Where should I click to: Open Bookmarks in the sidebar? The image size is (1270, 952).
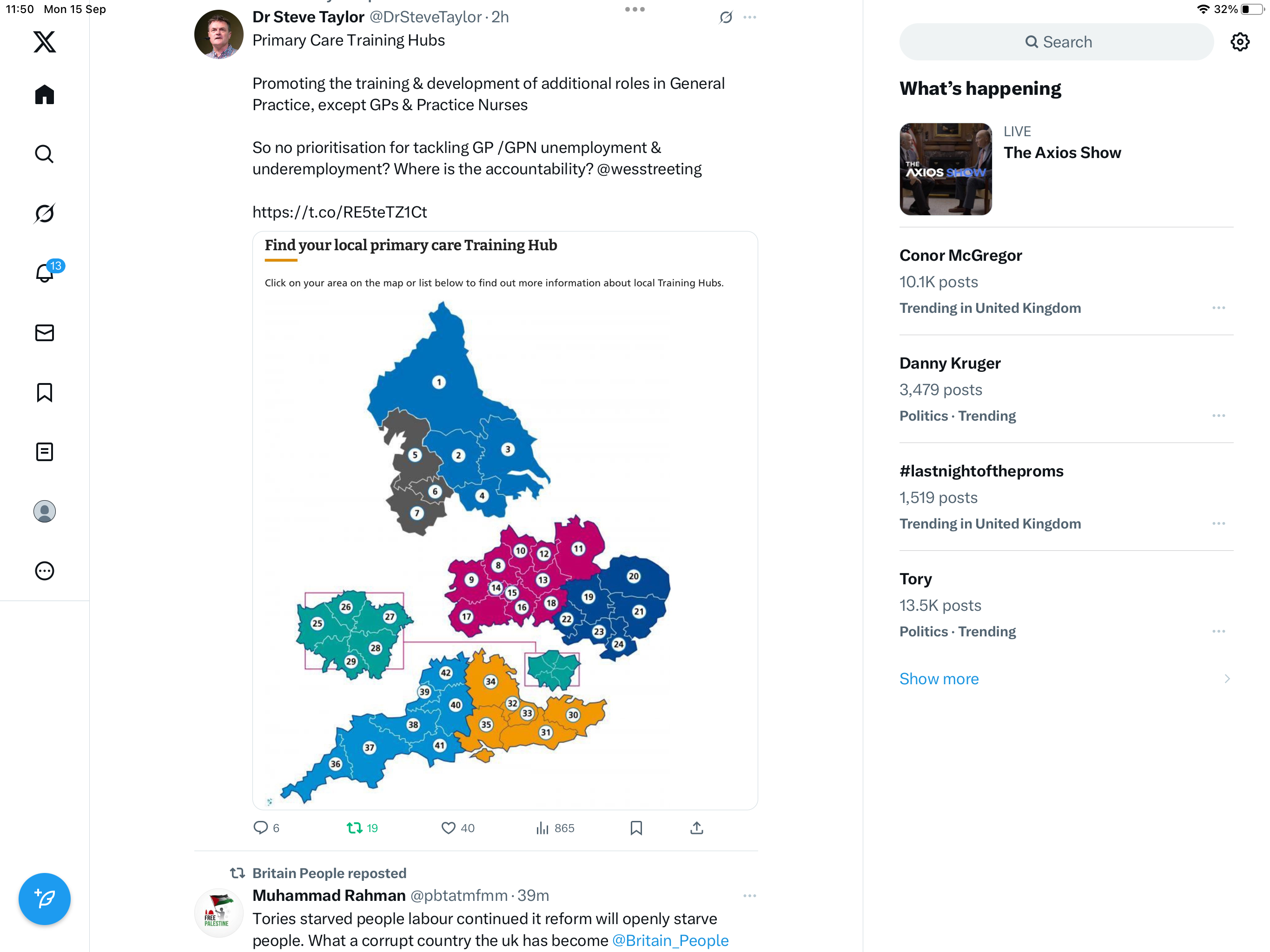tap(44, 393)
